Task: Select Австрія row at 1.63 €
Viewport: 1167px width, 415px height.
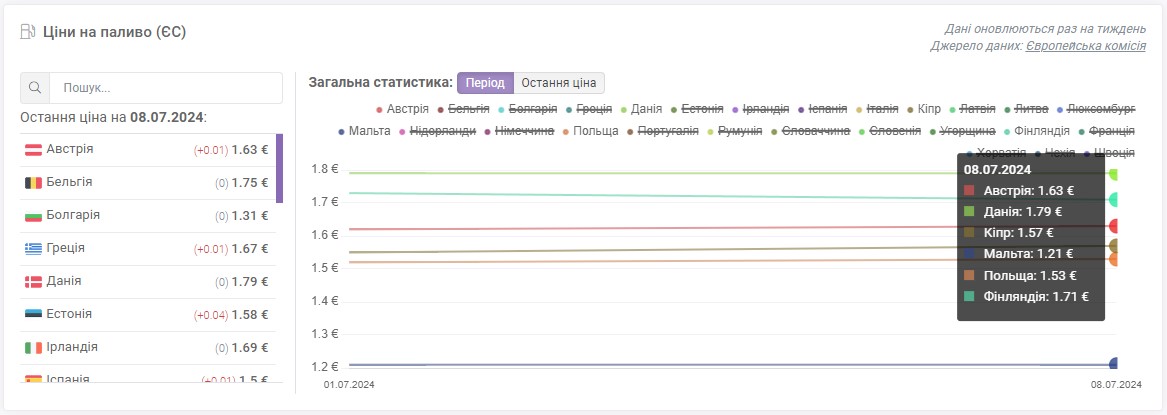Action: [x=147, y=149]
